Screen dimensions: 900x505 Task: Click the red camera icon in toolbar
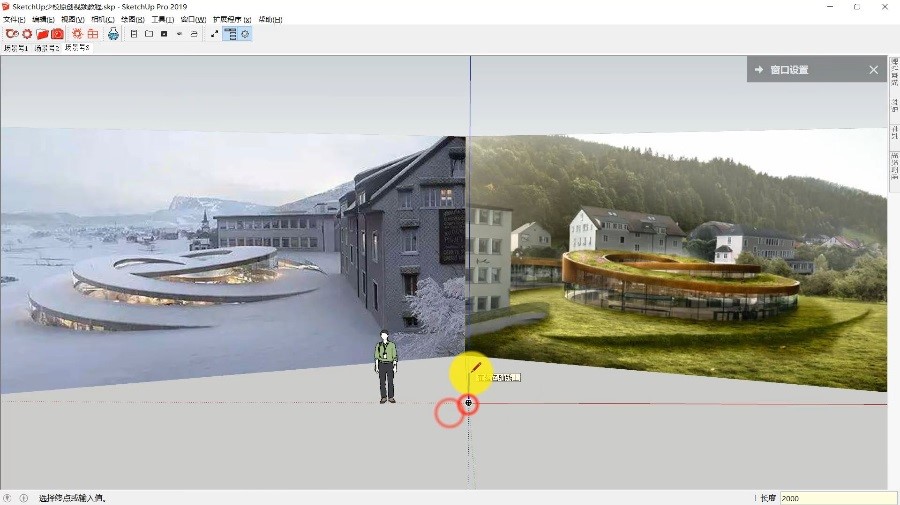[x=58, y=34]
